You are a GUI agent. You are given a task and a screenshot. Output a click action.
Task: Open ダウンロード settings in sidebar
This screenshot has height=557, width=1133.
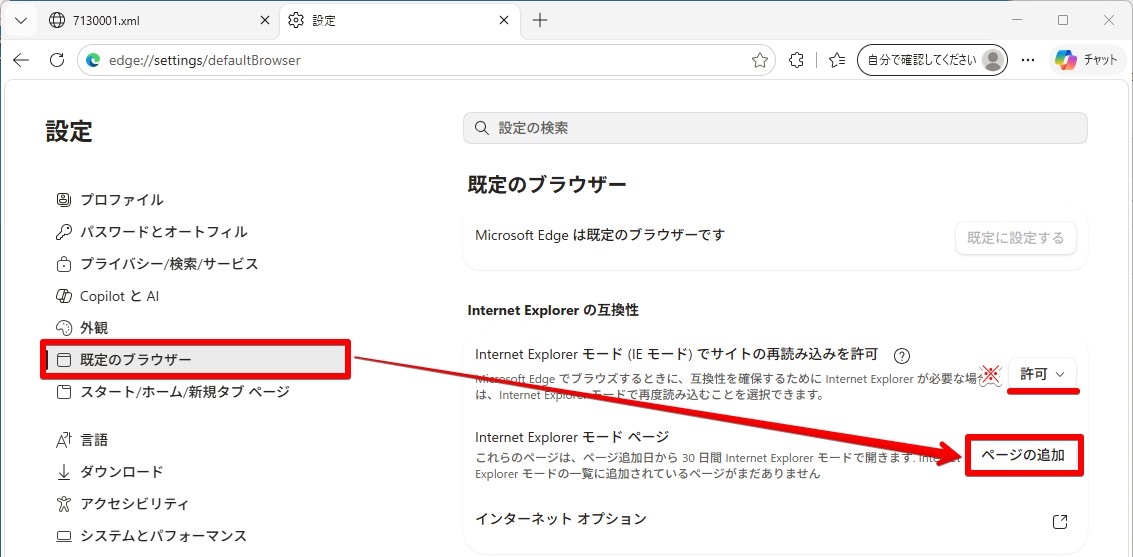[x=110, y=472]
